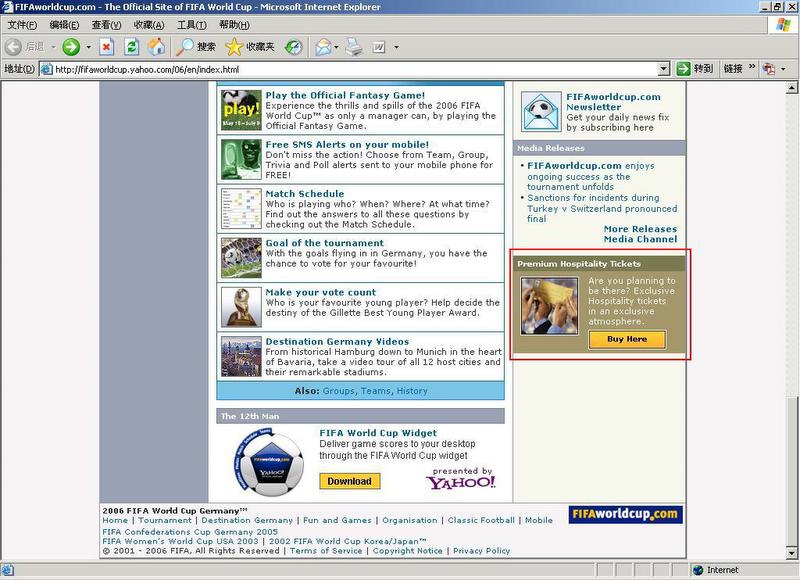
Task: Click the FIFAworldcup.com footer logo
Action: click(626, 514)
